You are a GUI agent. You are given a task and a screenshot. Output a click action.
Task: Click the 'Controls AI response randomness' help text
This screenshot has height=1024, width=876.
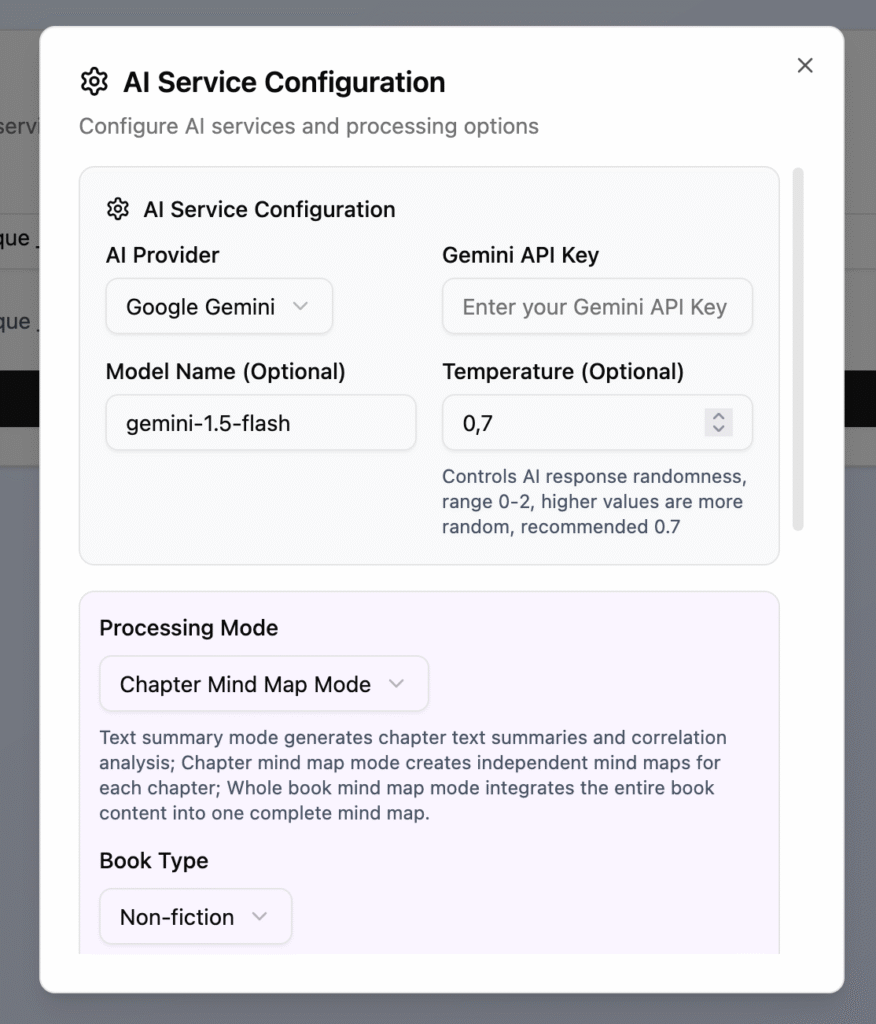click(594, 502)
